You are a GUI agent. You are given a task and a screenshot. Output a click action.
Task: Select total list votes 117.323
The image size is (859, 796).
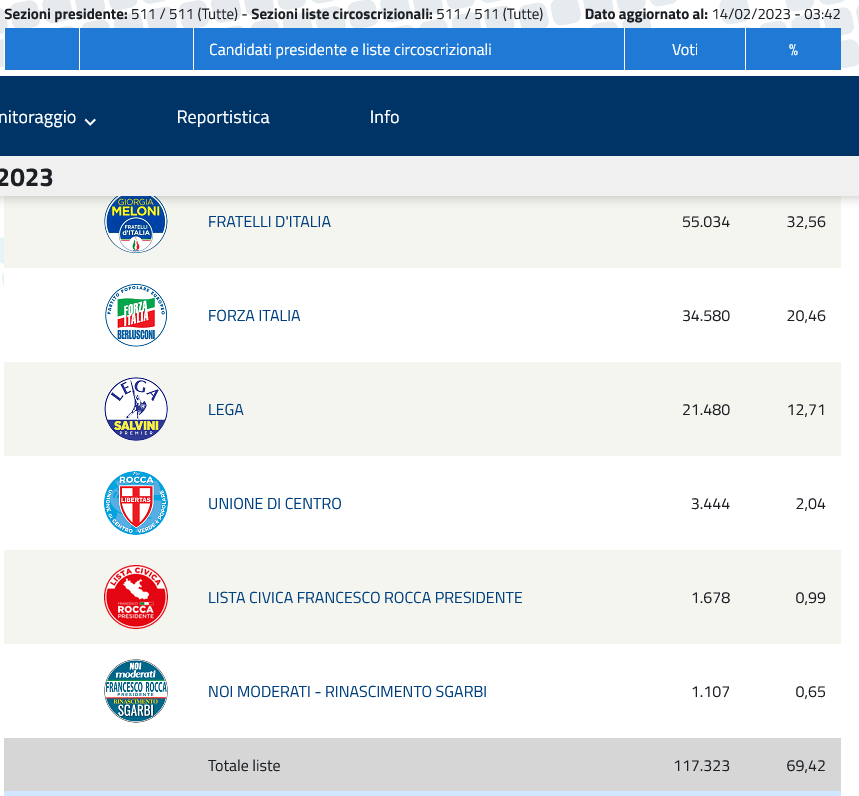[702, 765]
